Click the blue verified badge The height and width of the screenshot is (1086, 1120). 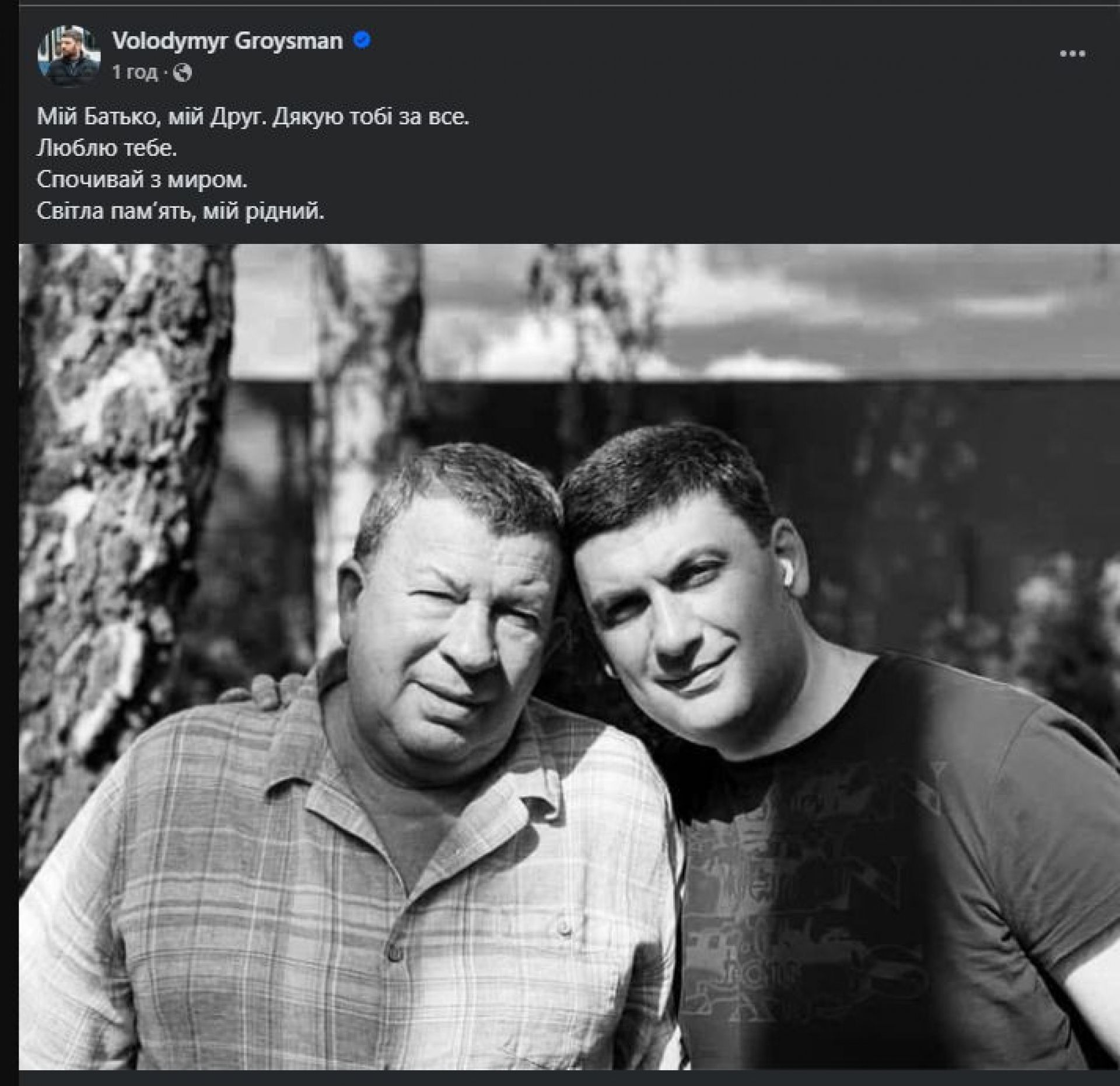362,41
